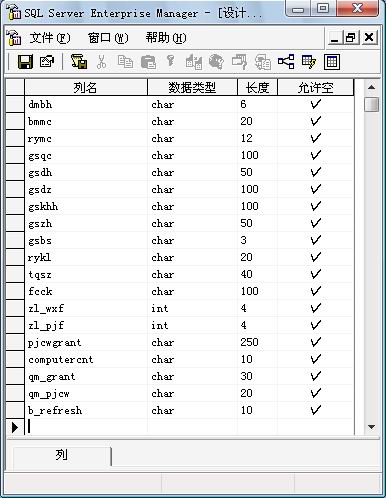Toggle allow-null check for computercnt
The height and width of the screenshot is (498, 386).
click(315, 359)
